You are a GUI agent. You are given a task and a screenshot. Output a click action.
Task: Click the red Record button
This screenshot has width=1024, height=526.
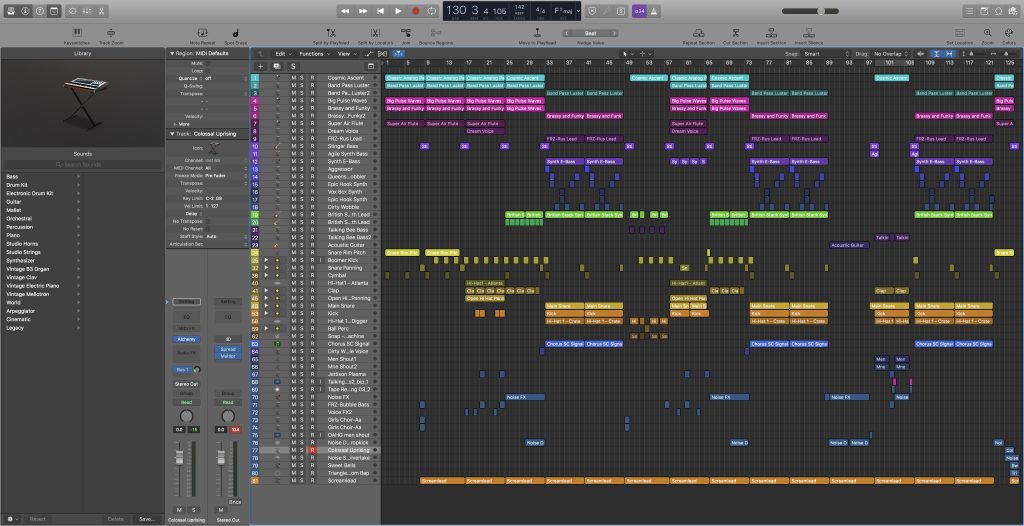click(415, 11)
